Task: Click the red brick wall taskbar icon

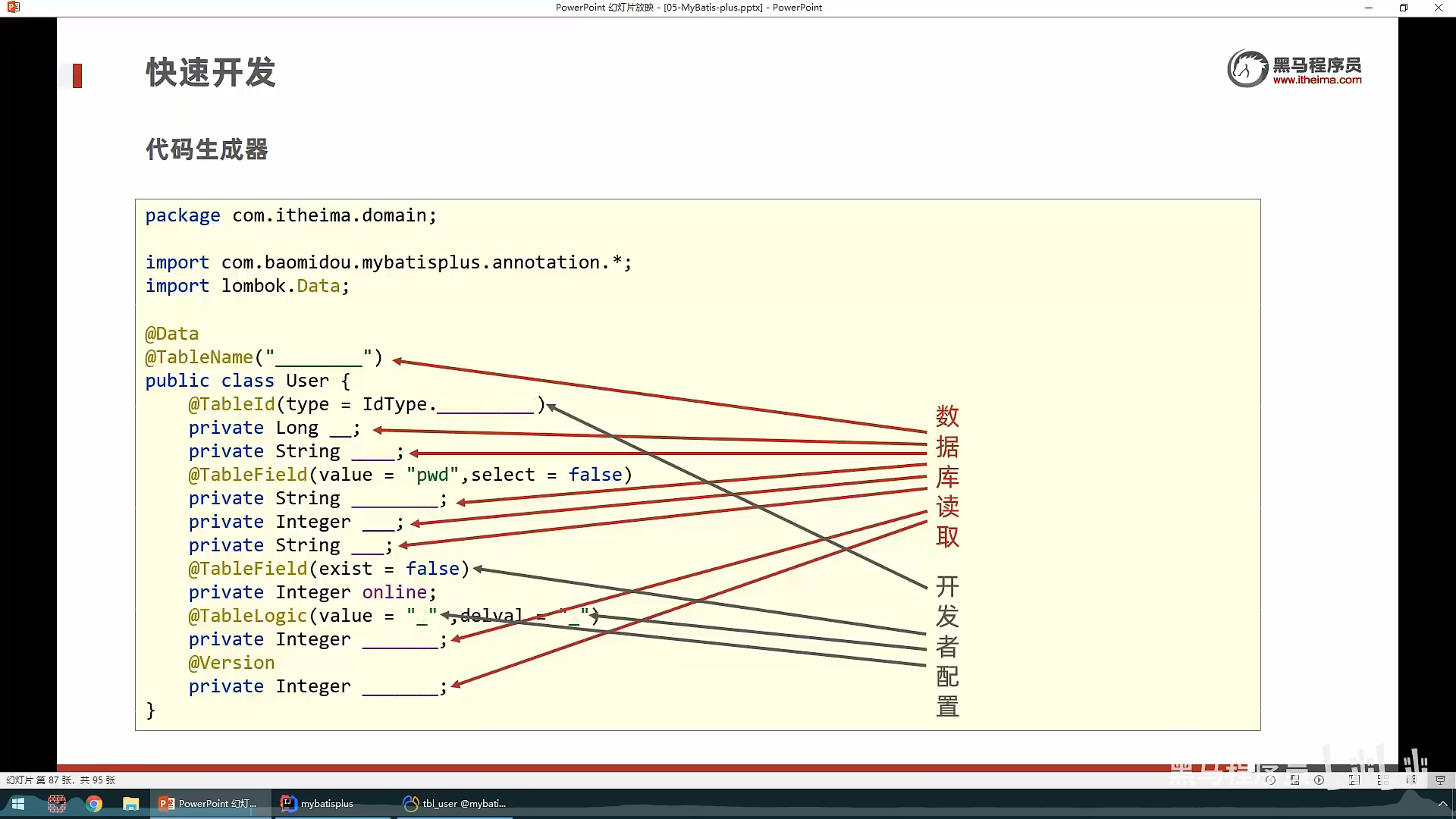Action: pos(57,804)
